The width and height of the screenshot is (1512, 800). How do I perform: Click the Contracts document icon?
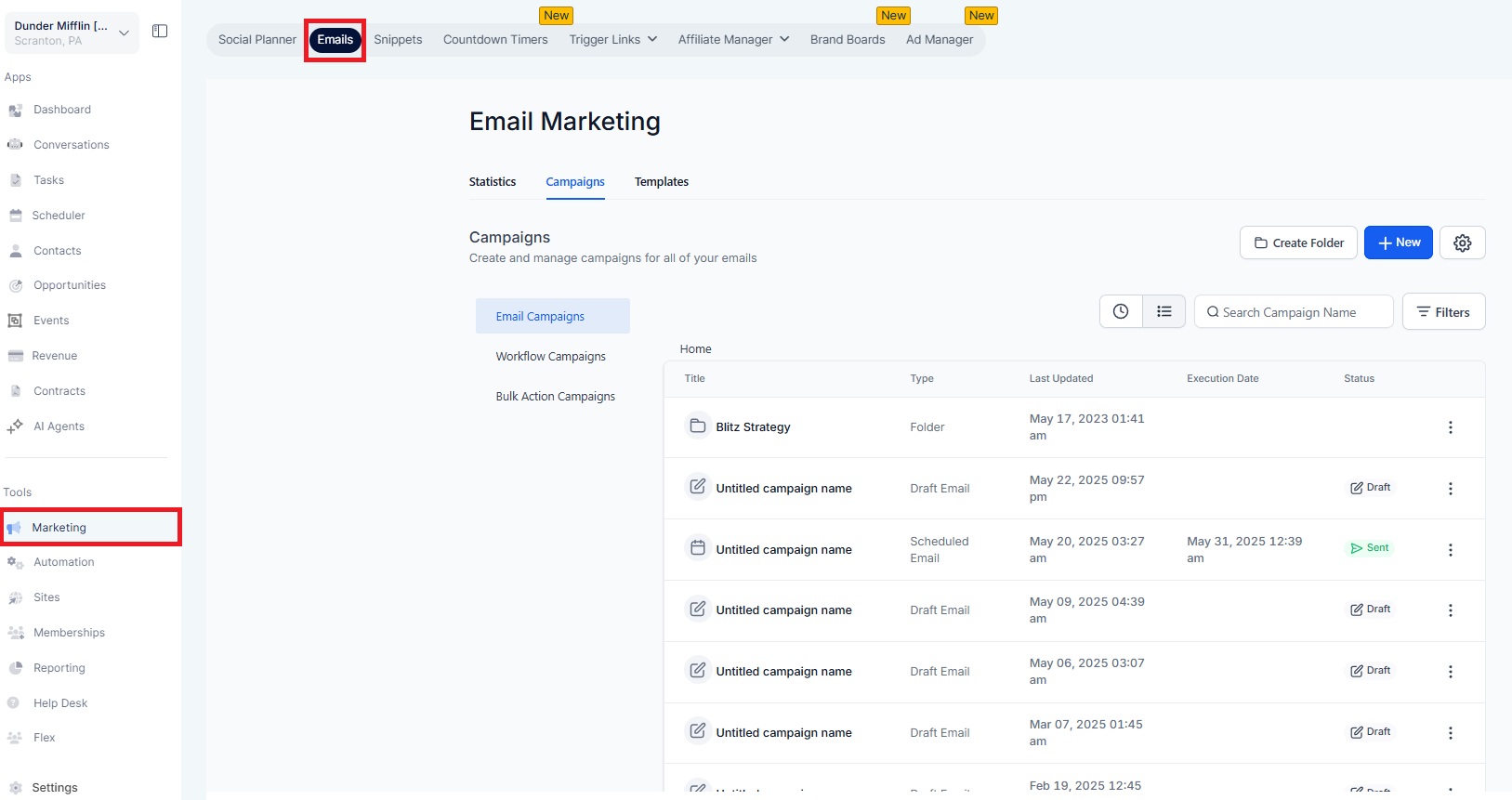[15, 391]
